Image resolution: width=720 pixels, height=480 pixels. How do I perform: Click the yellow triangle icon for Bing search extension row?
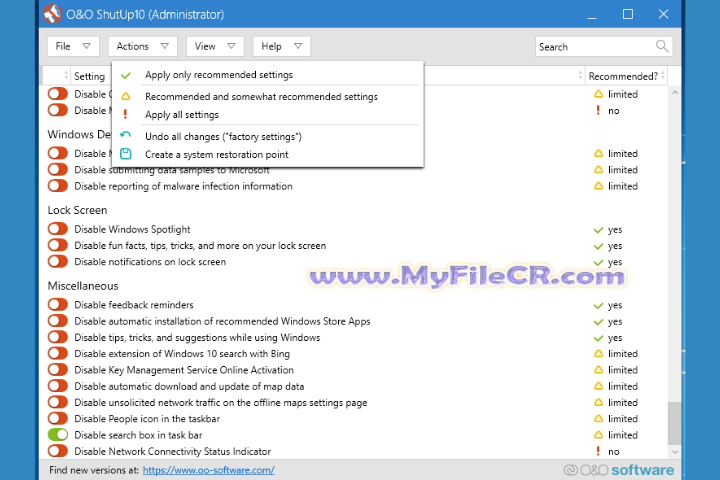(598, 354)
